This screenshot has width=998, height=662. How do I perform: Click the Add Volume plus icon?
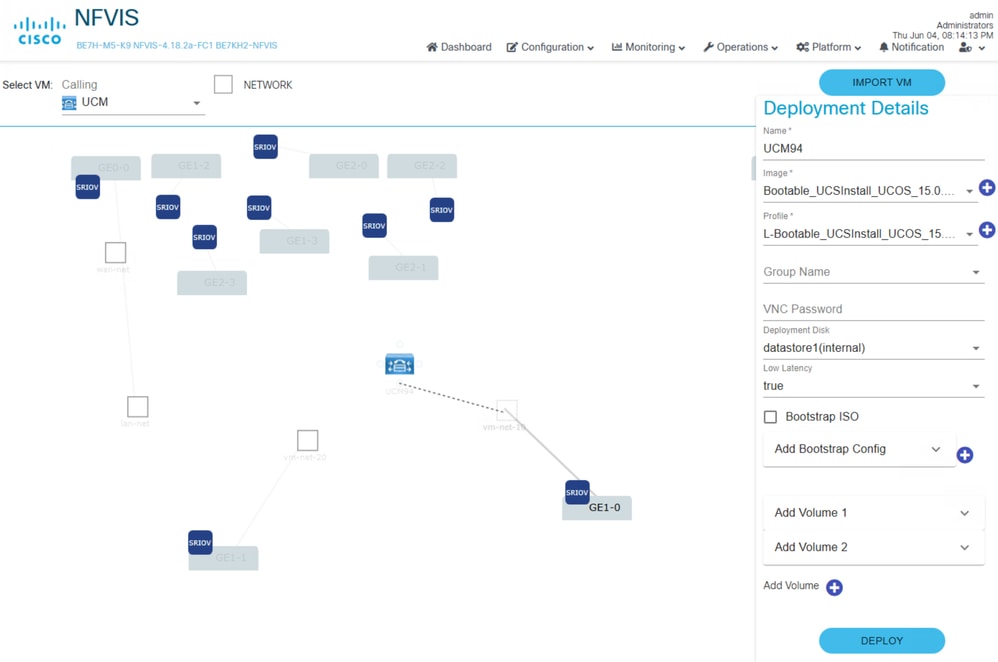tap(834, 587)
